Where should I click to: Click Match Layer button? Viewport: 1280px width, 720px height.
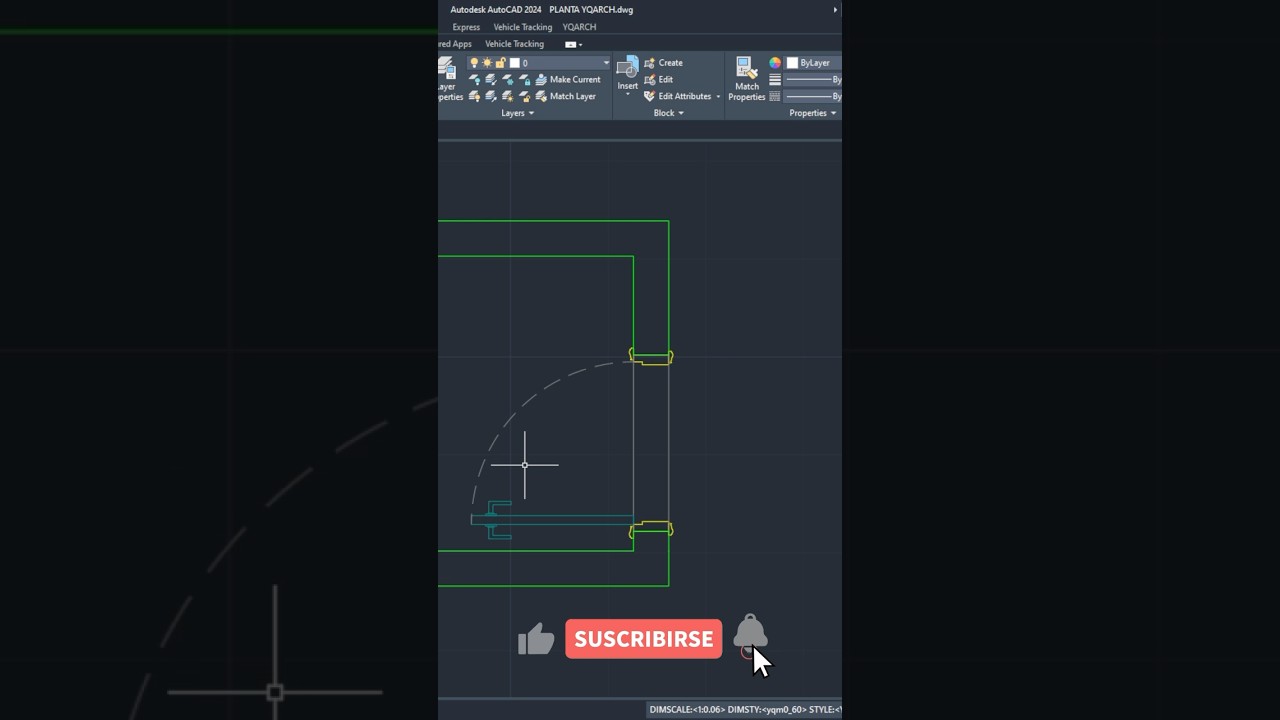(566, 97)
